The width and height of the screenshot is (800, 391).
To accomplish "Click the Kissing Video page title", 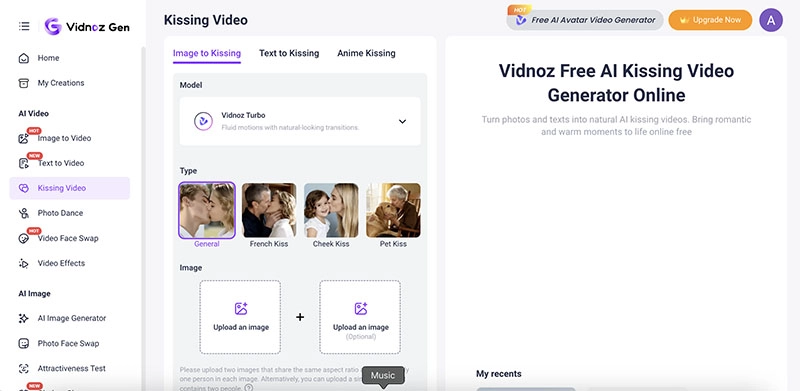I will tap(206, 20).
